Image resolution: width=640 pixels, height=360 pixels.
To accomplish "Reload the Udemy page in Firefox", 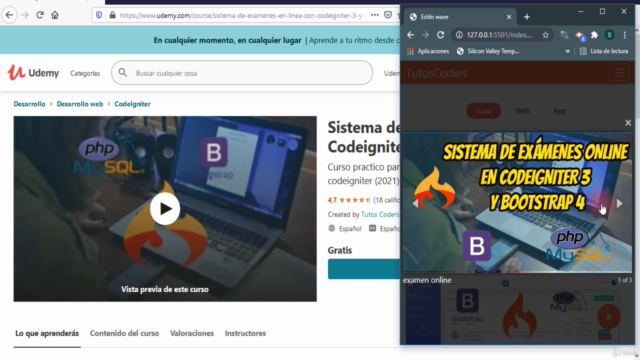I will click(40, 15).
